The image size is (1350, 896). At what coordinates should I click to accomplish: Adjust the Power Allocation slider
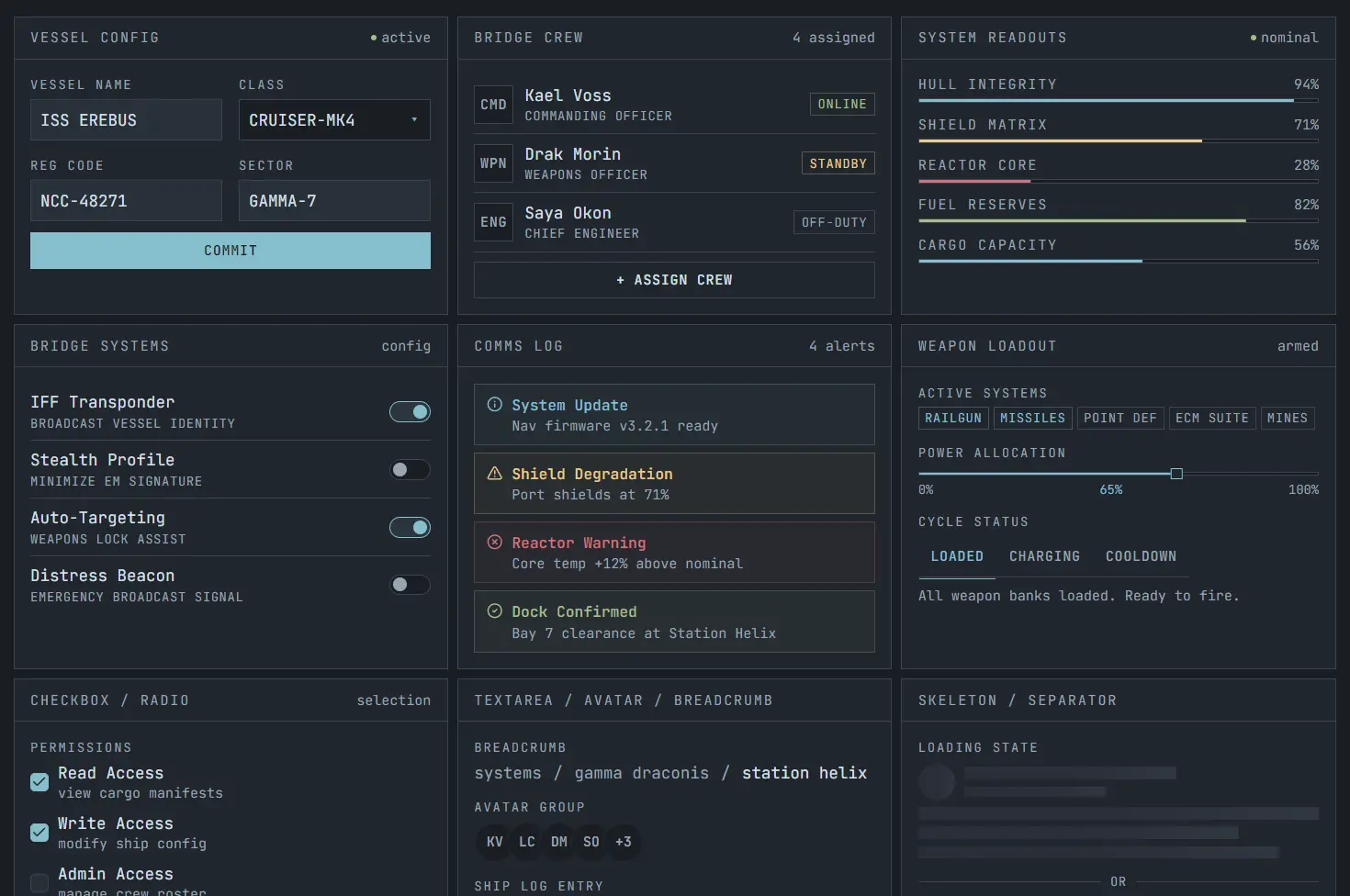tap(1176, 474)
